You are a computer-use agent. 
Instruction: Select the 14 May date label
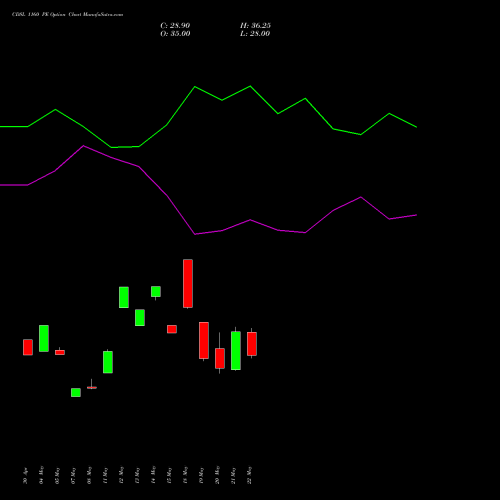tap(153, 475)
